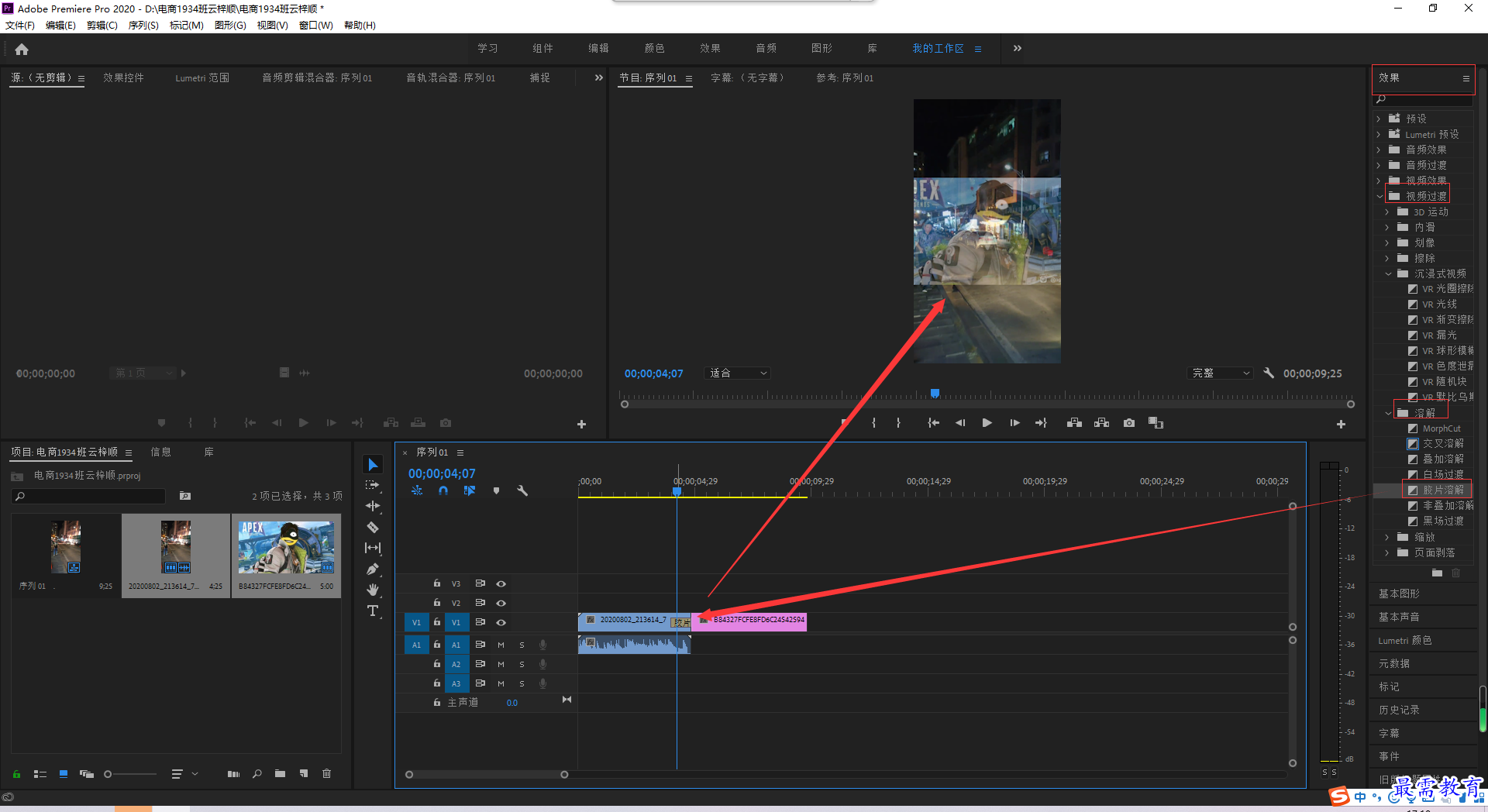Select the Ripple Edit tool

373,506
